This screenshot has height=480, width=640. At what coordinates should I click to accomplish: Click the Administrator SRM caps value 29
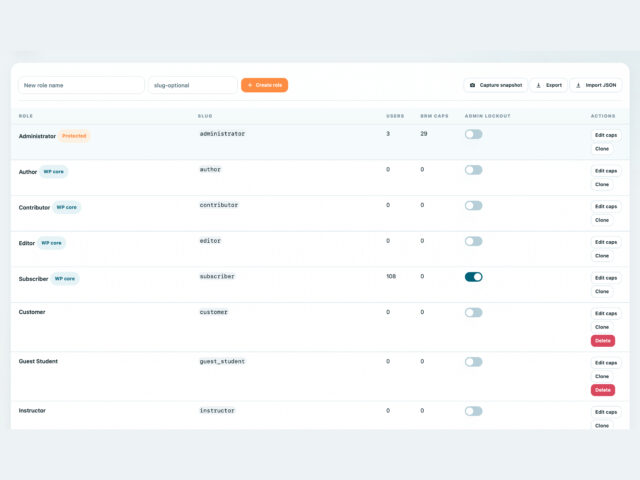pyautogui.click(x=424, y=133)
